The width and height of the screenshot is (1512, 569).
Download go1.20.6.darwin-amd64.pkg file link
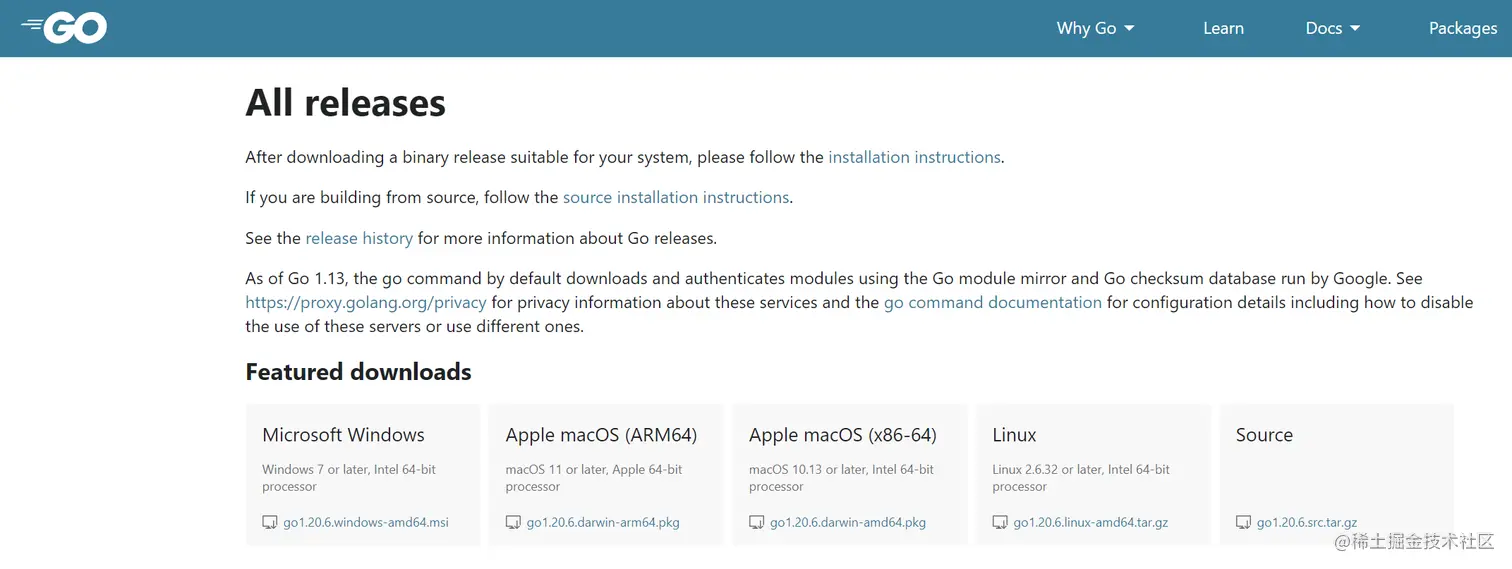pos(848,523)
